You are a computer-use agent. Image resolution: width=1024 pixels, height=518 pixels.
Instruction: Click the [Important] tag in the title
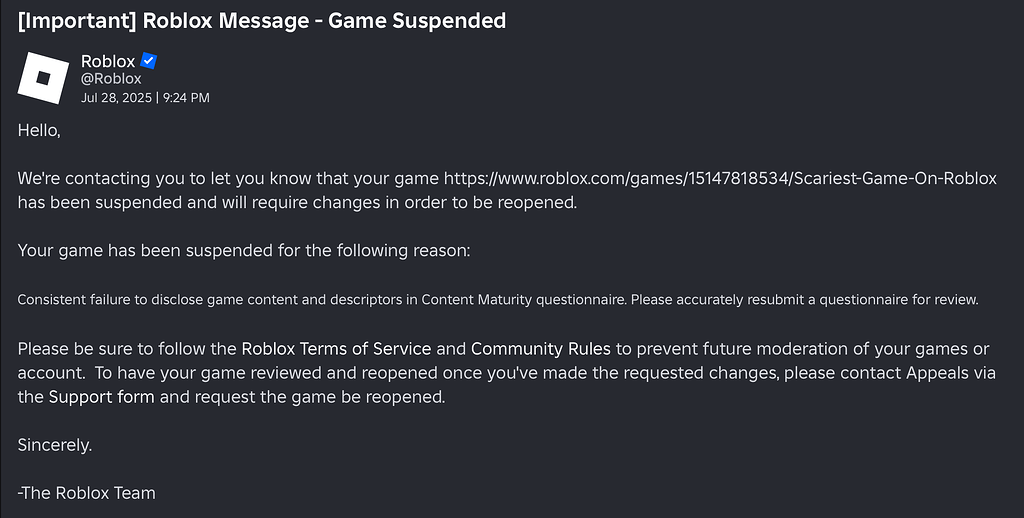pos(78,21)
